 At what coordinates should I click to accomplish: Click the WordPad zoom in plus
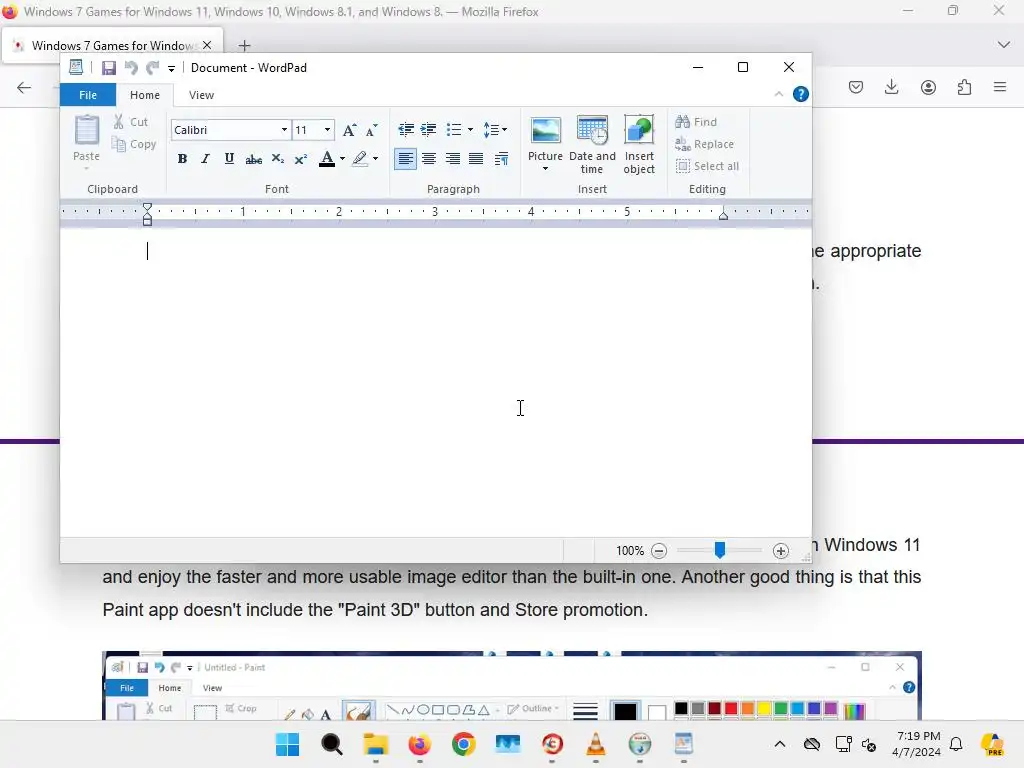[780, 551]
